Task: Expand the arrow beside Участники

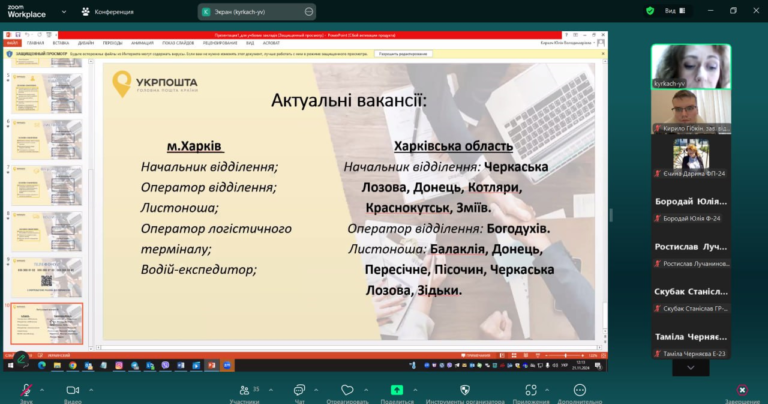Action: (271, 390)
